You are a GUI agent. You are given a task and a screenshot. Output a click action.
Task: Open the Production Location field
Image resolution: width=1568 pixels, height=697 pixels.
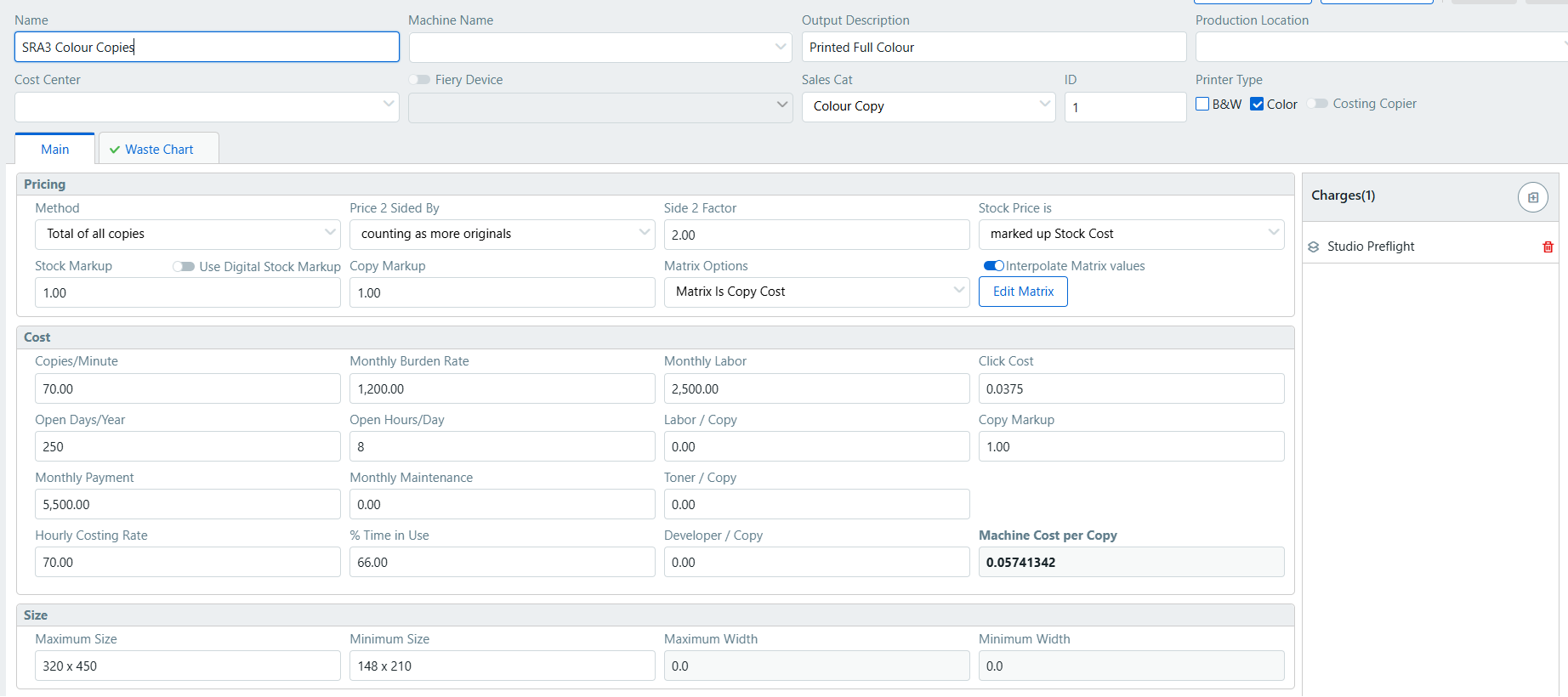1381,48
